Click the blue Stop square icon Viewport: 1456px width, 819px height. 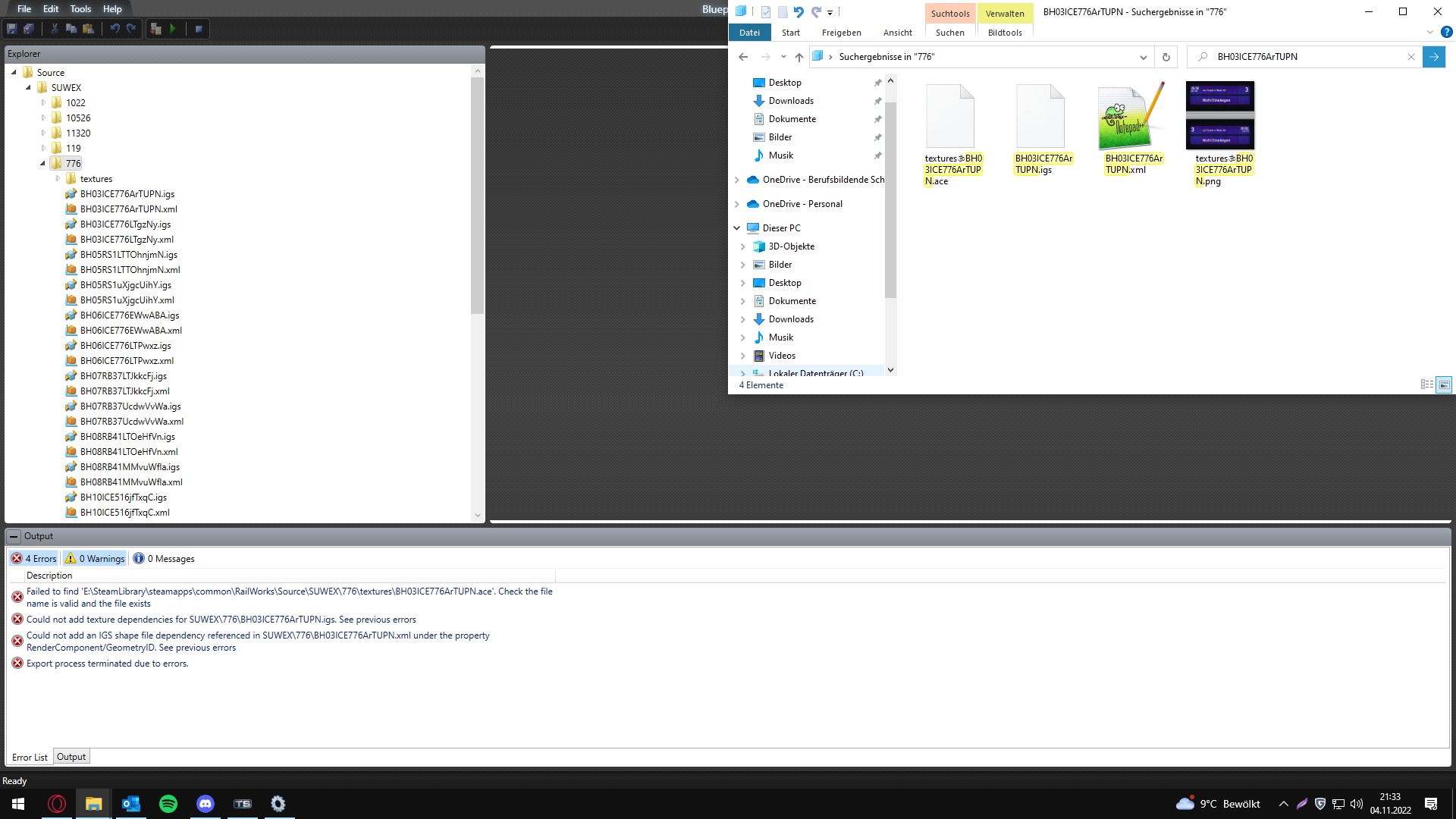pyautogui.click(x=199, y=29)
